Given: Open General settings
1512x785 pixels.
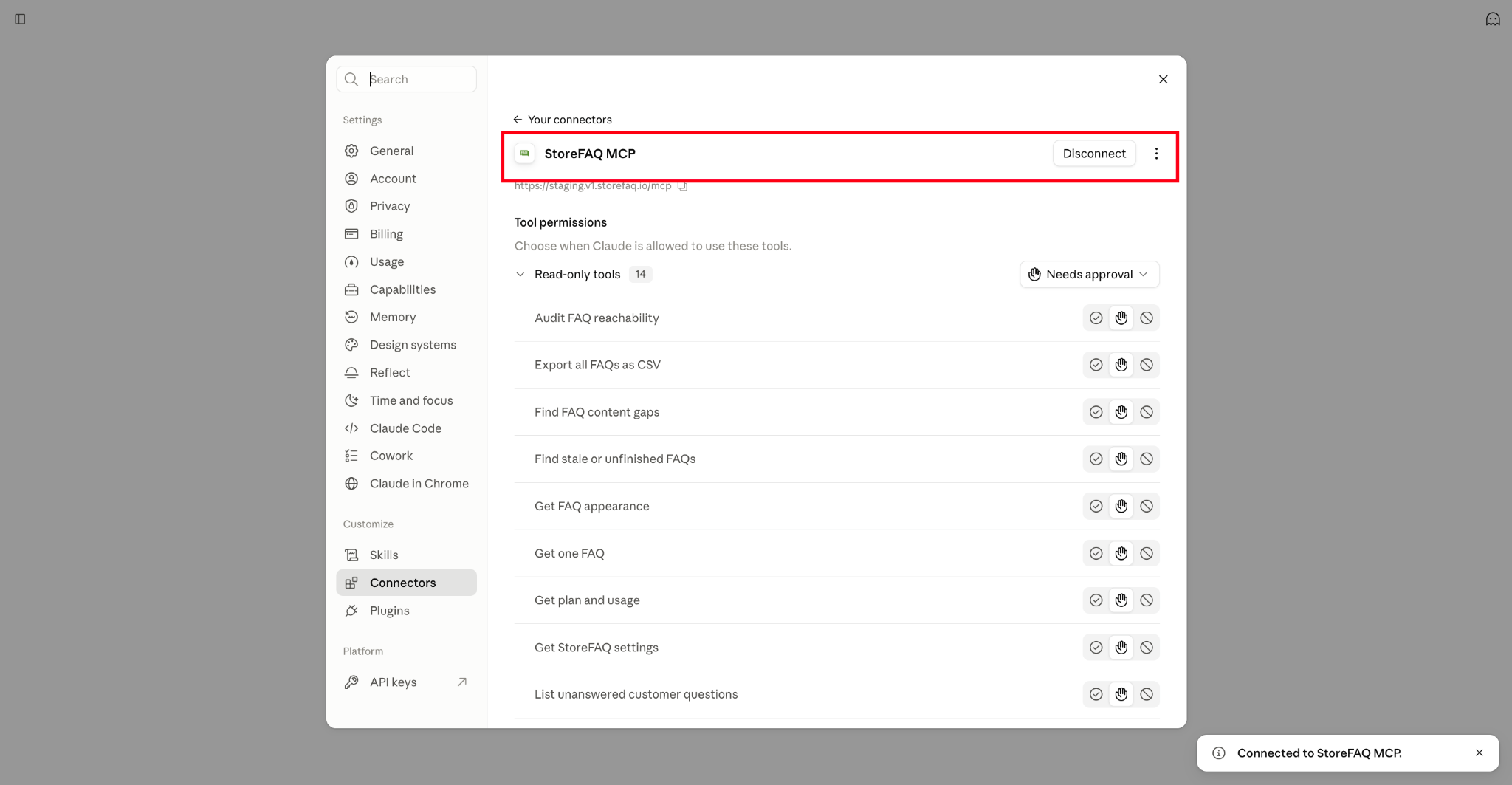Looking at the screenshot, I should coord(406,151).
